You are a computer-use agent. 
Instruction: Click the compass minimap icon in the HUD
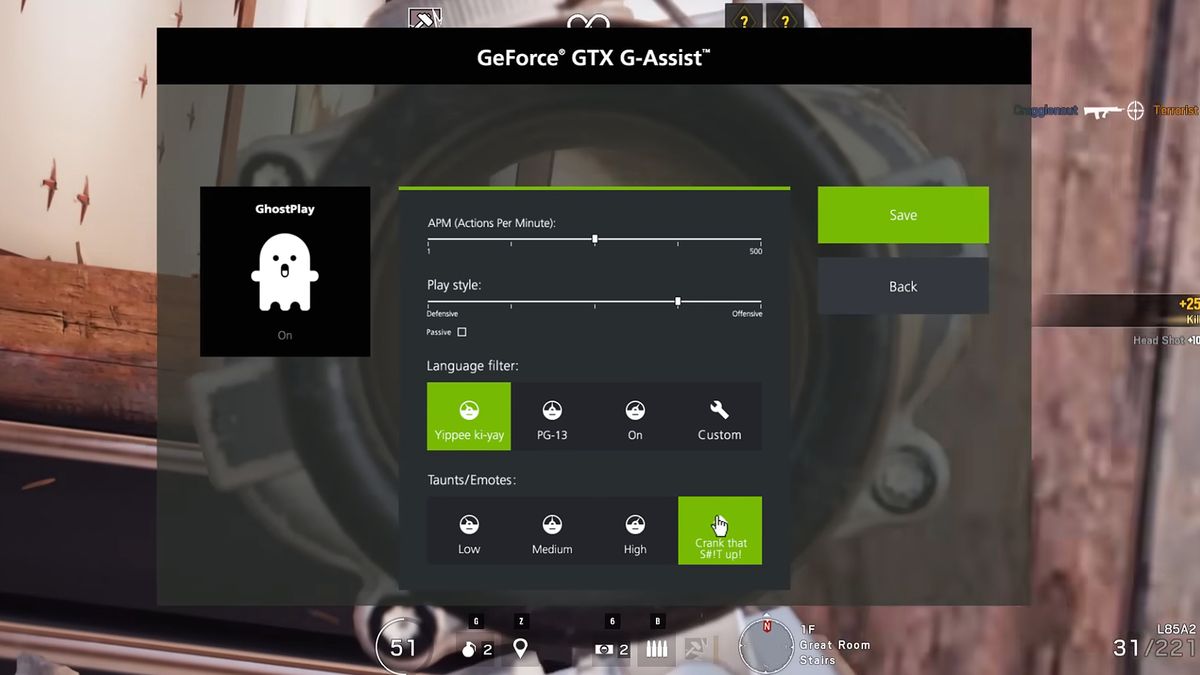point(766,645)
